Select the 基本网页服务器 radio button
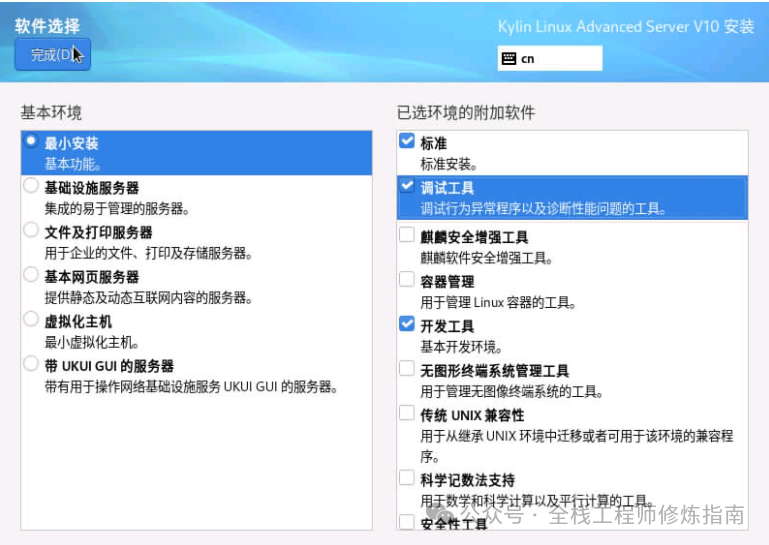 (31, 274)
